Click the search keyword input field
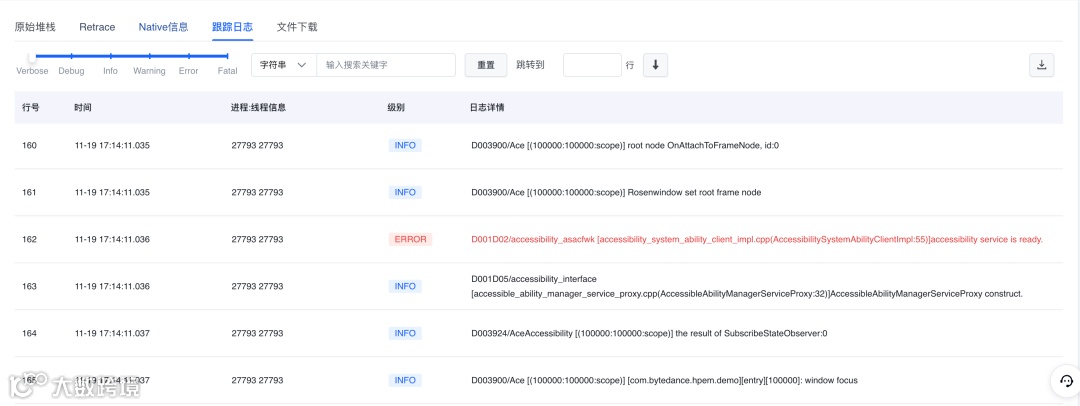 point(386,65)
